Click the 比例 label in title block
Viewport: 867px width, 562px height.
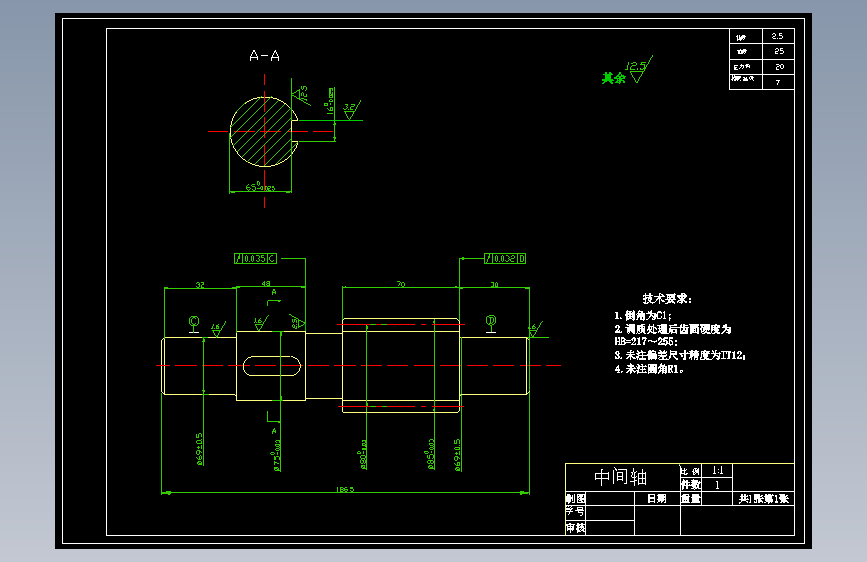(690, 471)
